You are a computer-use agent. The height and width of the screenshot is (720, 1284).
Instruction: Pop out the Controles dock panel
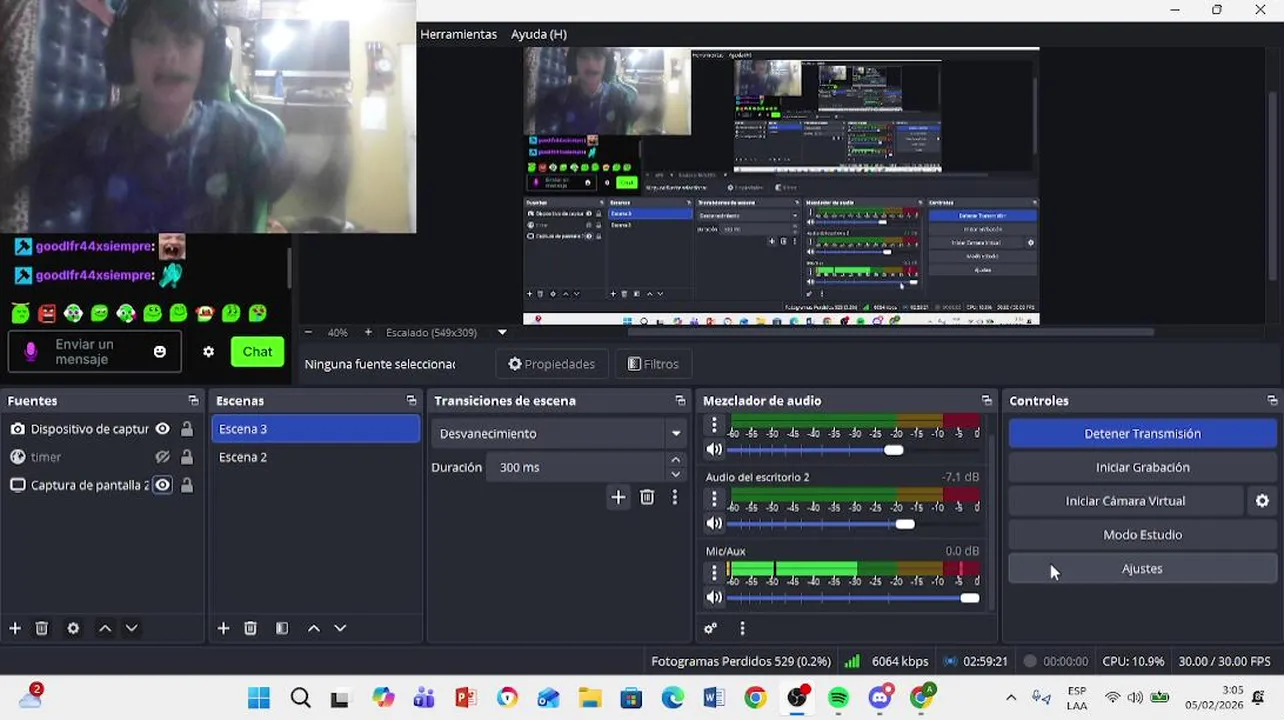(x=1272, y=400)
